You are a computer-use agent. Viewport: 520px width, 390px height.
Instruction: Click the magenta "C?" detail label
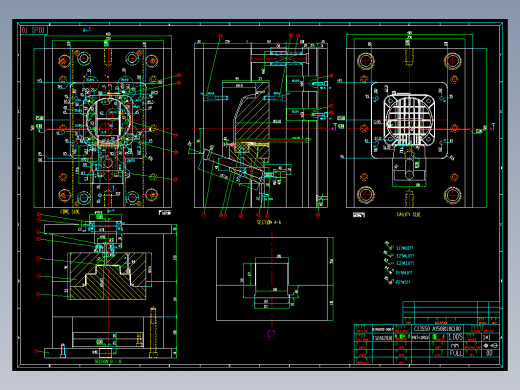point(271,333)
